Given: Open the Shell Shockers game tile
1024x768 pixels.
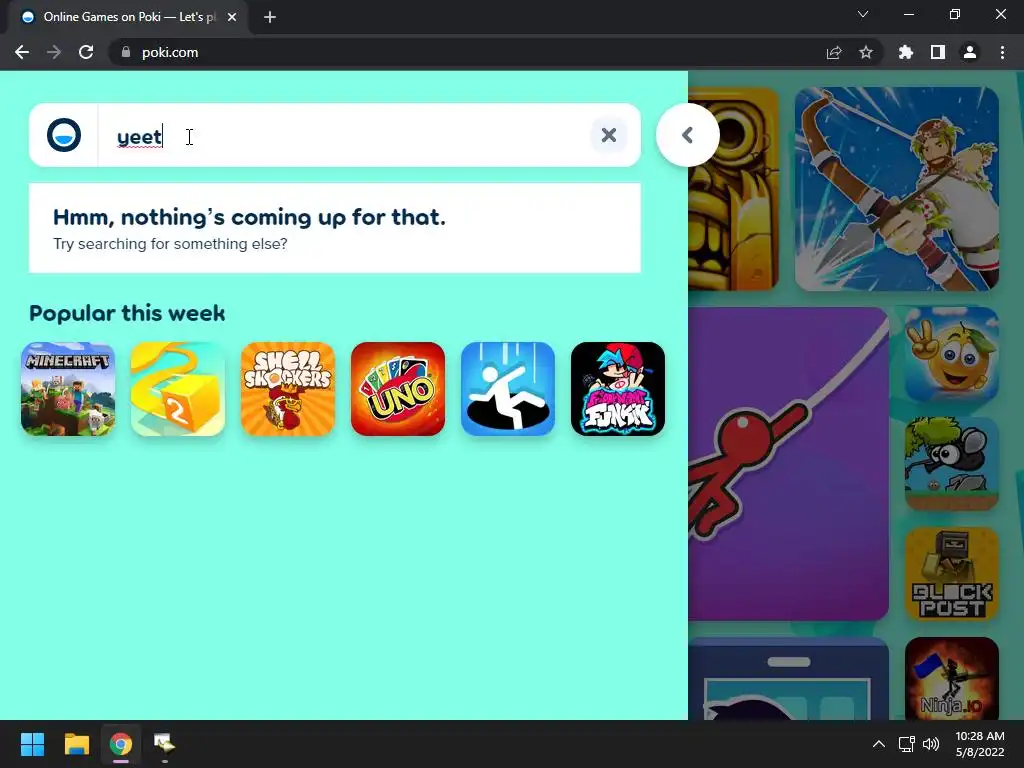Looking at the screenshot, I should pyautogui.click(x=288, y=389).
